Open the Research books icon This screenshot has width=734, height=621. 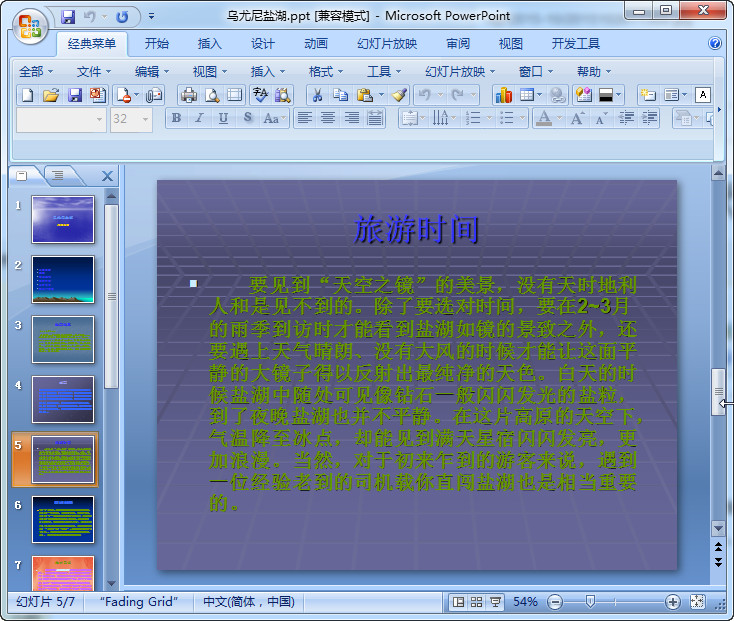[282, 95]
